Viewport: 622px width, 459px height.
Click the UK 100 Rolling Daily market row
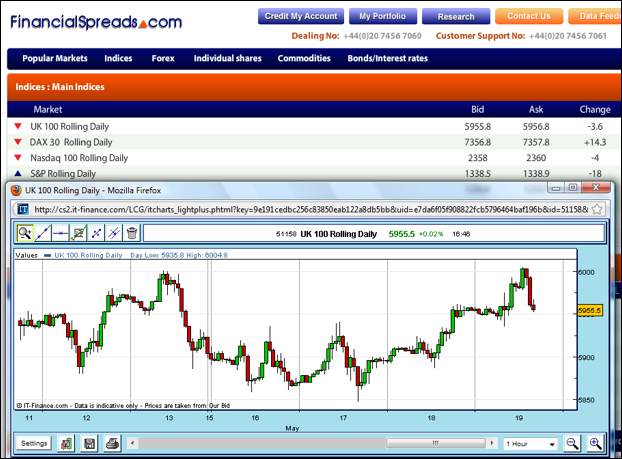(x=314, y=127)
